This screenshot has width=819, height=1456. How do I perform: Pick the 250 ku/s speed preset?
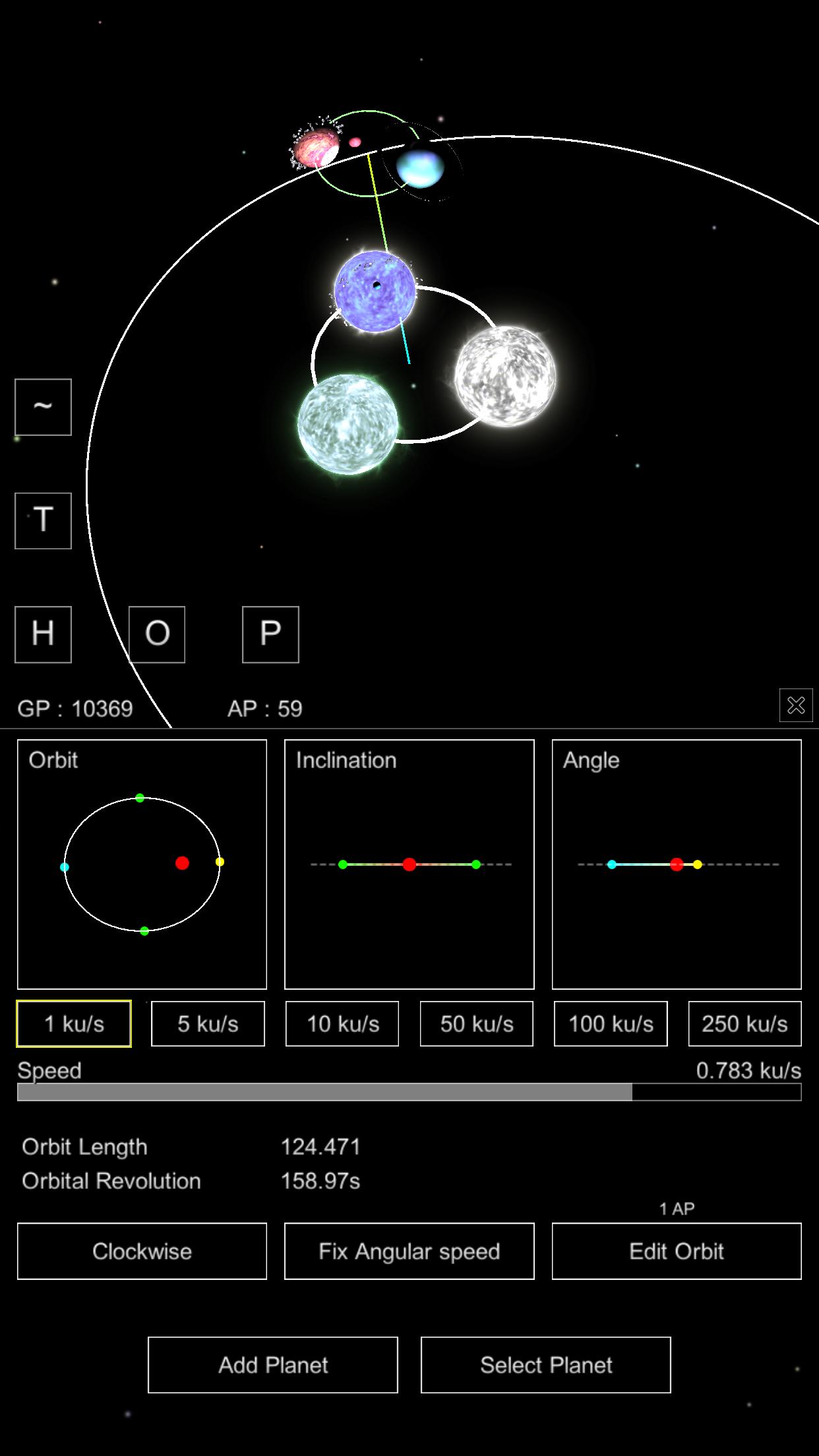tap(744, 1023)
